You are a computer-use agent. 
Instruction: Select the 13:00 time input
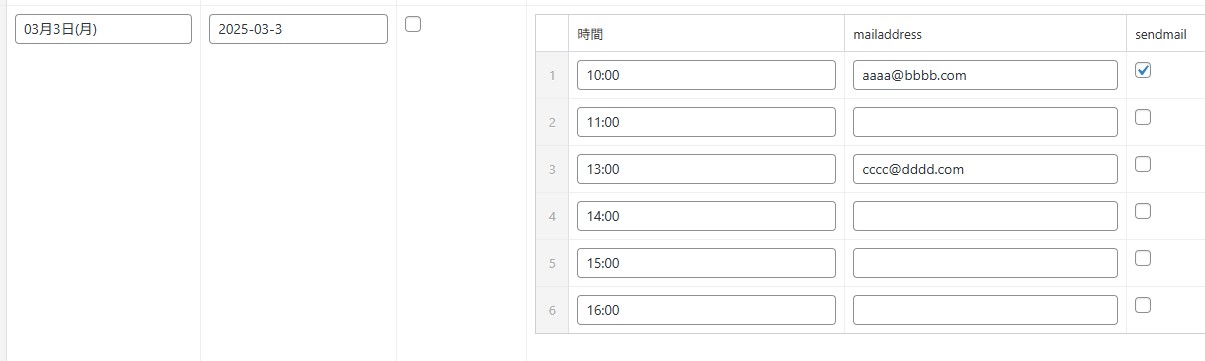tap(706, 169)
